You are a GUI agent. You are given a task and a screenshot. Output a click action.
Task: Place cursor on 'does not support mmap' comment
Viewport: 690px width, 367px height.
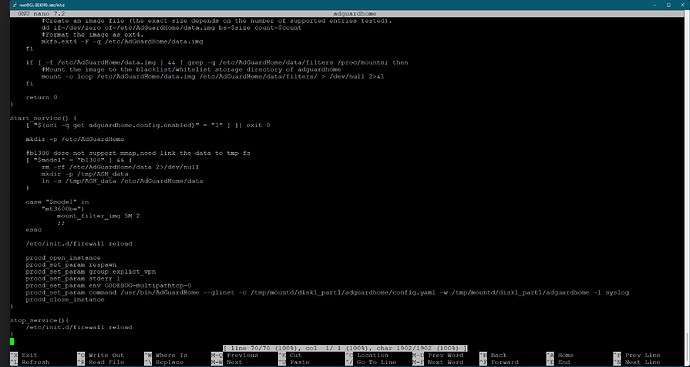138,153
